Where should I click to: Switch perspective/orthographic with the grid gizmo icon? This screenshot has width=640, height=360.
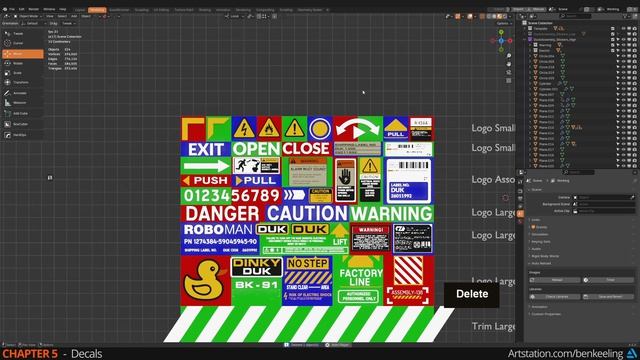[509, 80]
